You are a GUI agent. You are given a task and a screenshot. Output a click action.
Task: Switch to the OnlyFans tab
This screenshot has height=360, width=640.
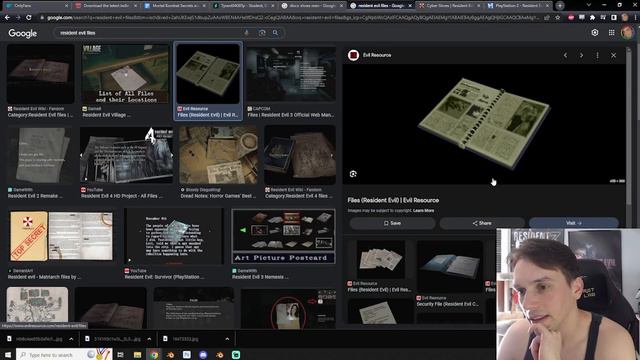[36, 6]
